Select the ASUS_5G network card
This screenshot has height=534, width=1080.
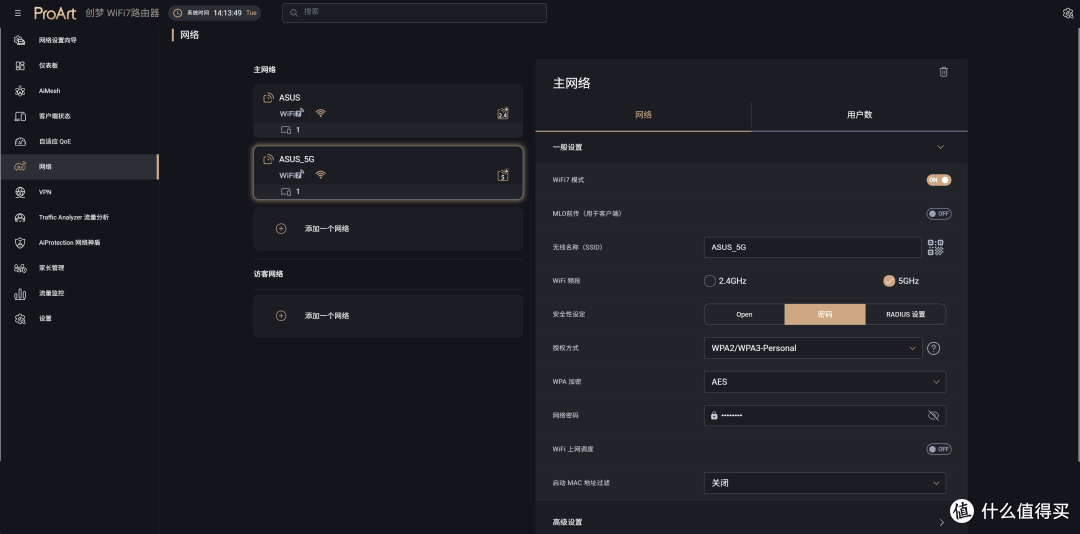click(388, 173)
